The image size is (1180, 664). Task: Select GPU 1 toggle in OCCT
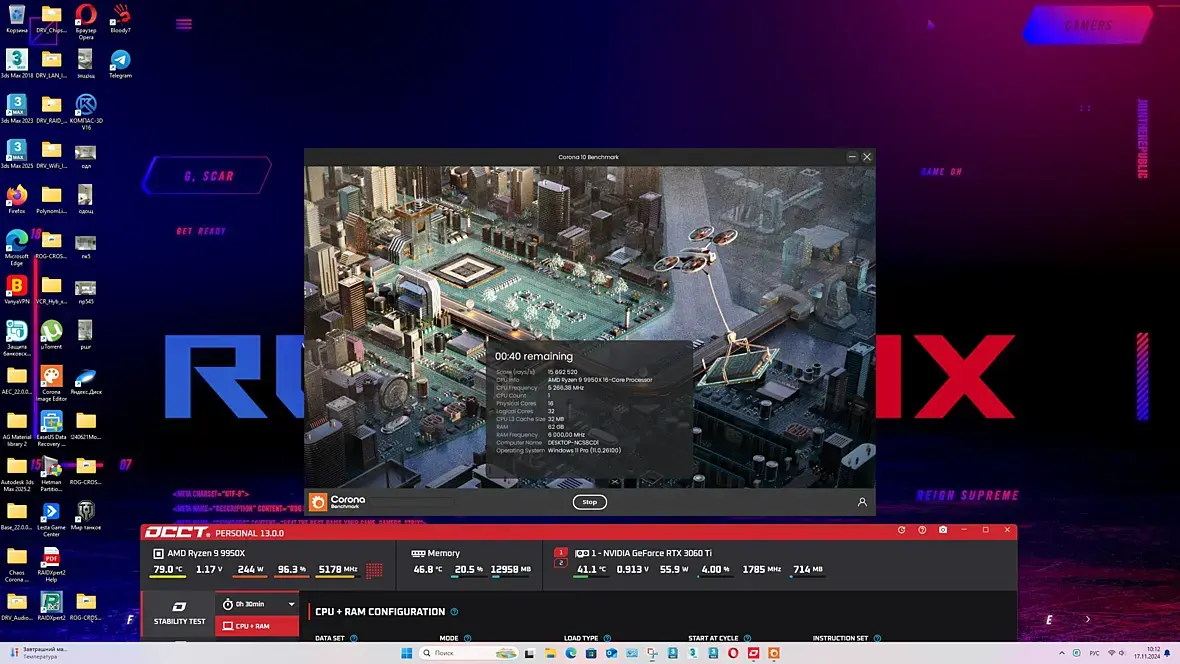point(561,553)
